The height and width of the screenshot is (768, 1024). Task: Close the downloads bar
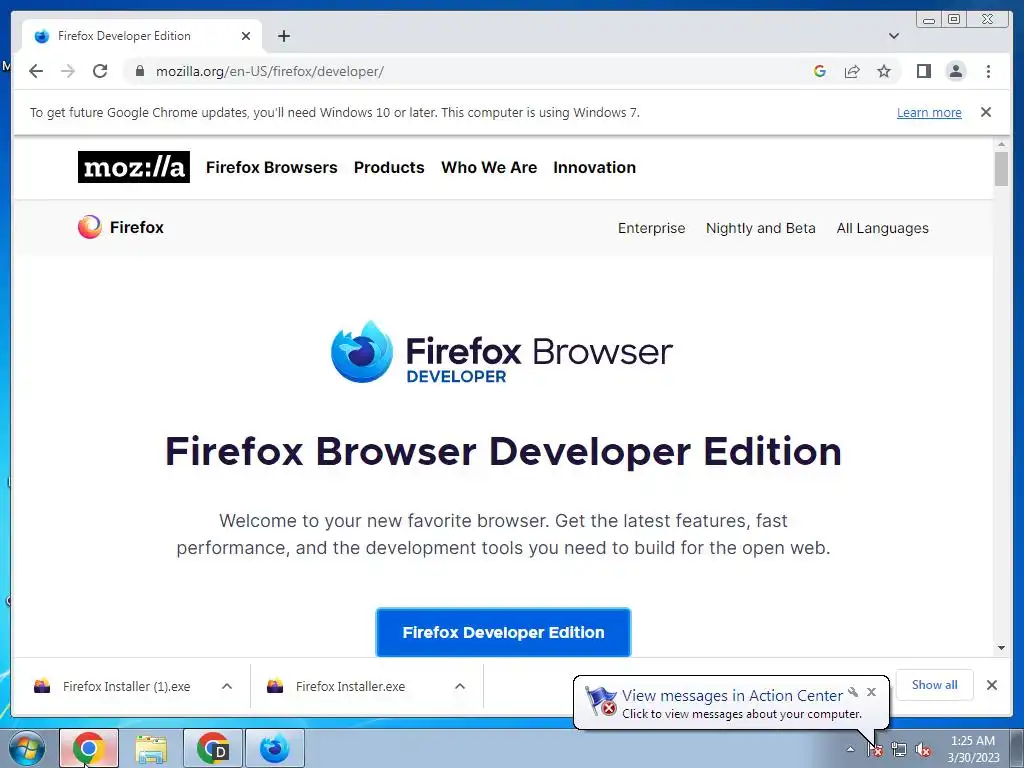click(x=991, y=685)
